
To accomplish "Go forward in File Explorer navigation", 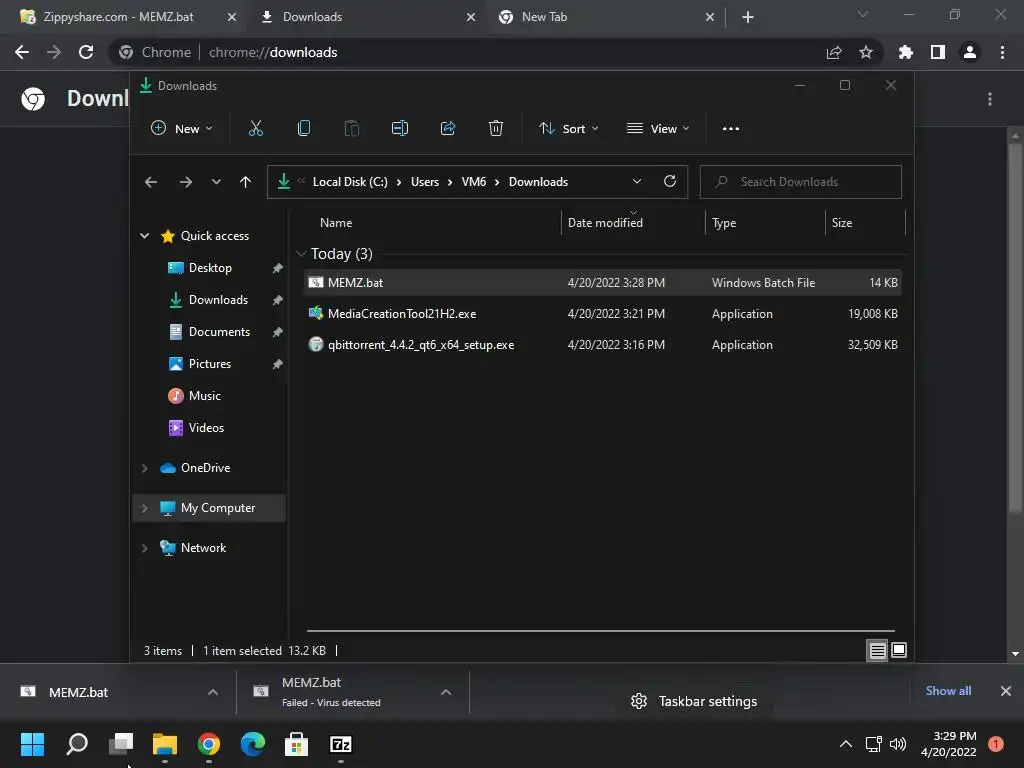I will tap(185, 182).
